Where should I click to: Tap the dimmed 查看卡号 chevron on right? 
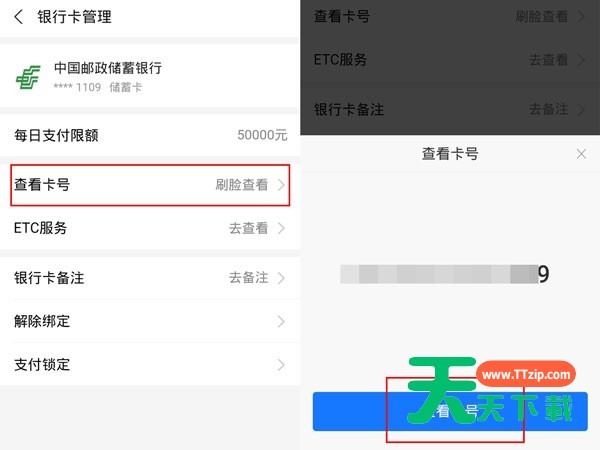(x=581, y=17)
